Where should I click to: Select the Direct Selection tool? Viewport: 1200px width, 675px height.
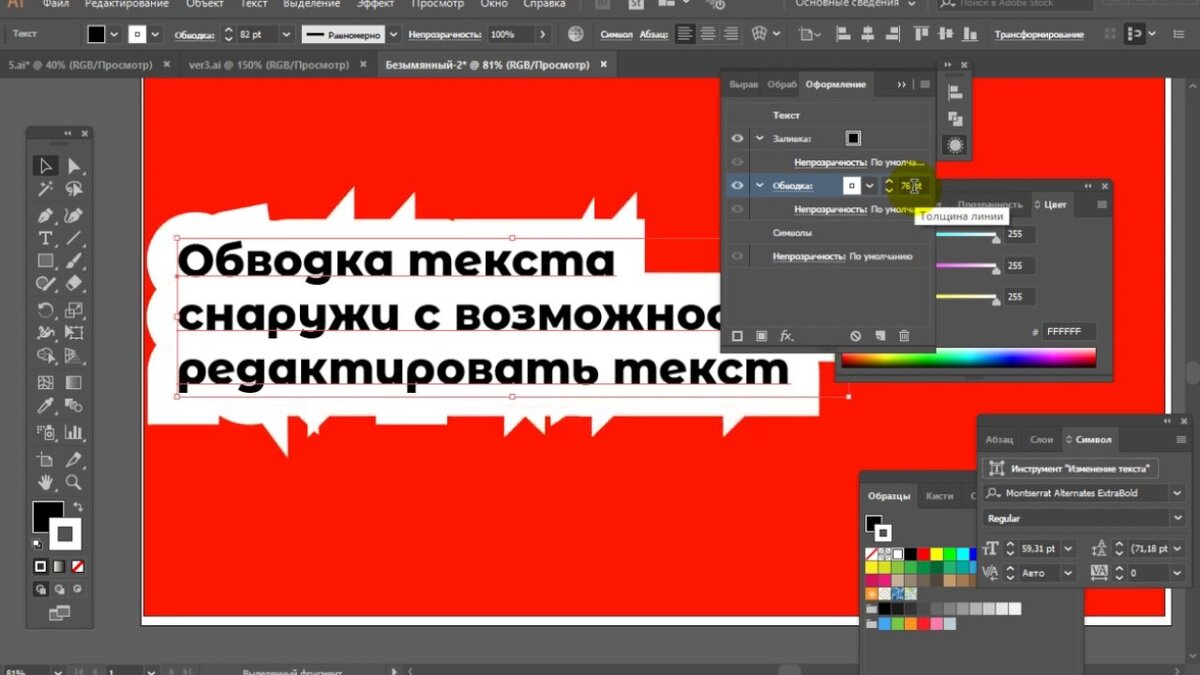[74, 166]
